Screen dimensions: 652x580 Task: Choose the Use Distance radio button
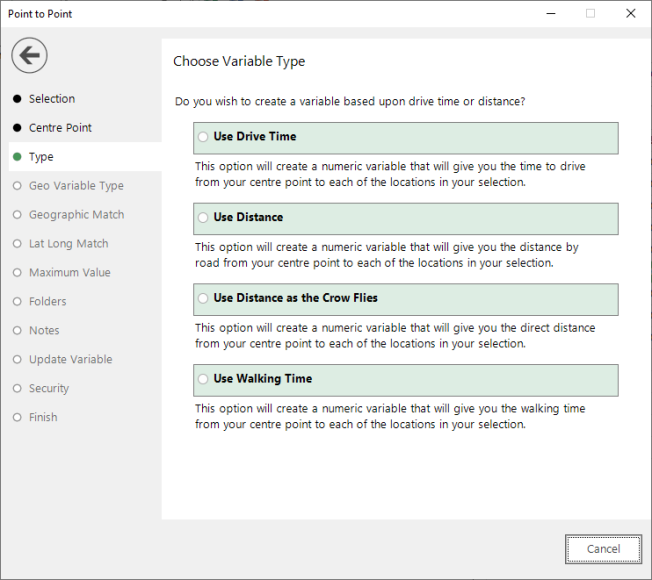click(x=204, y=218)
